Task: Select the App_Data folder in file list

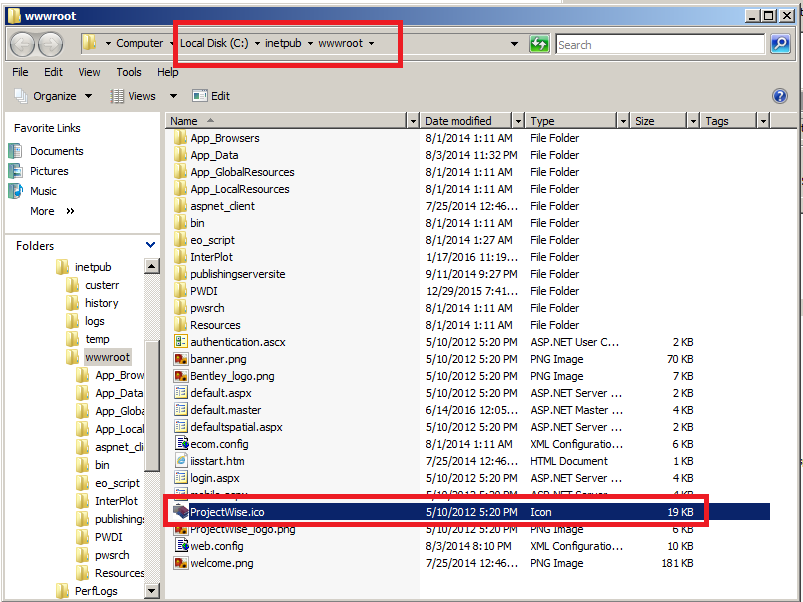Action: (x=214, y=155)
